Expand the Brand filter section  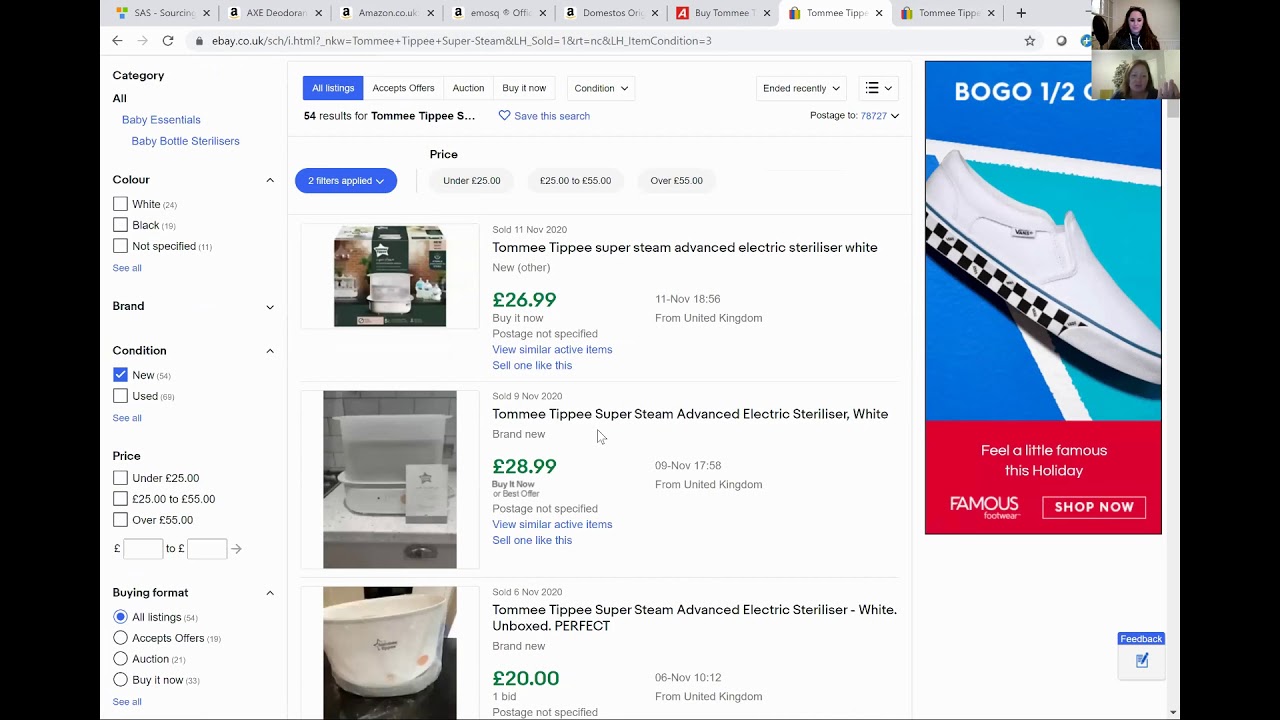[x=270, y=306]
